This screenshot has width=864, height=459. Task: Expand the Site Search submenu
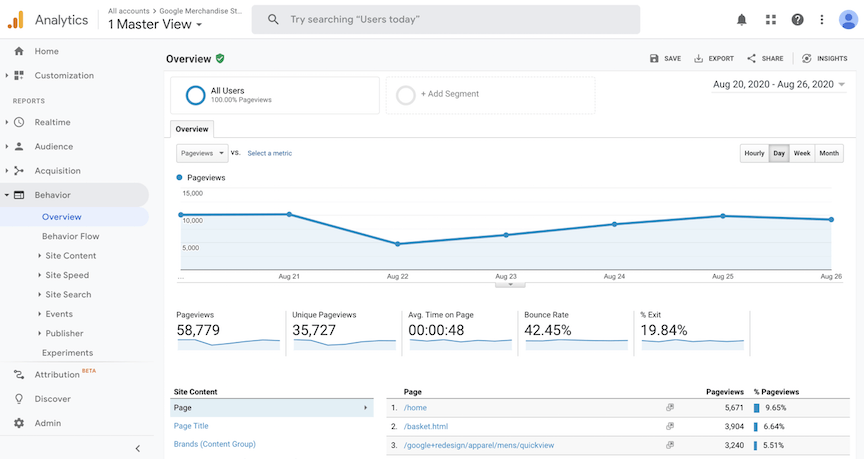(x=40, y=295)
